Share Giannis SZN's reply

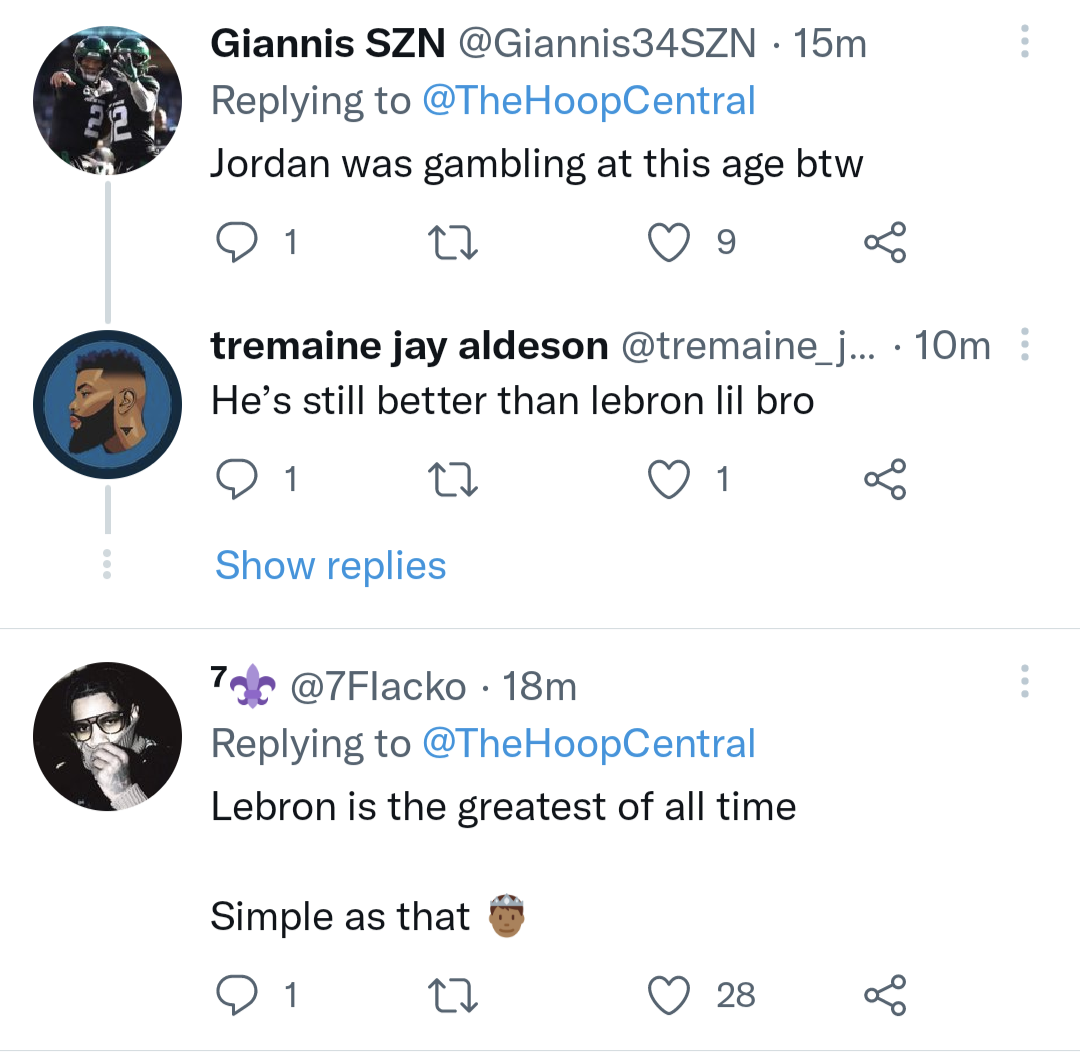[x=884, y=241]
